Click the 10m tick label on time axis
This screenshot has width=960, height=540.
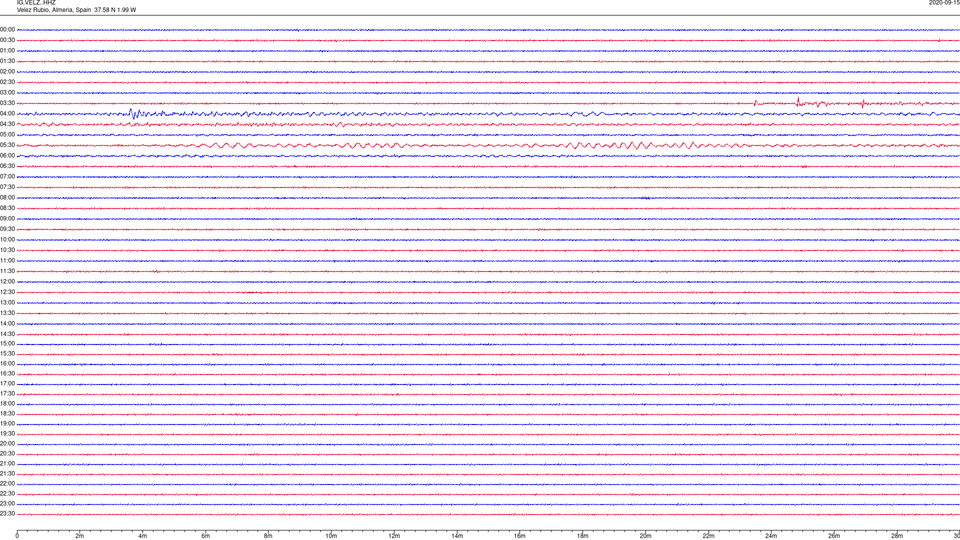coord(331,536)
